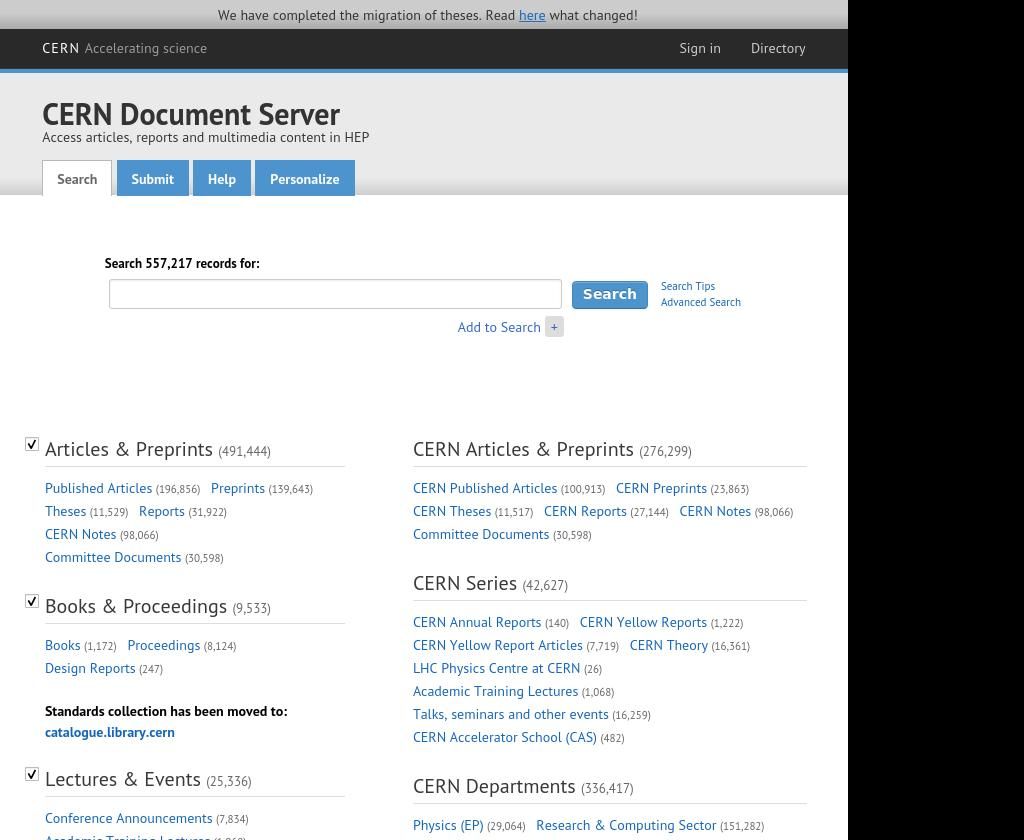Click the blue Search button

point(610,295)
